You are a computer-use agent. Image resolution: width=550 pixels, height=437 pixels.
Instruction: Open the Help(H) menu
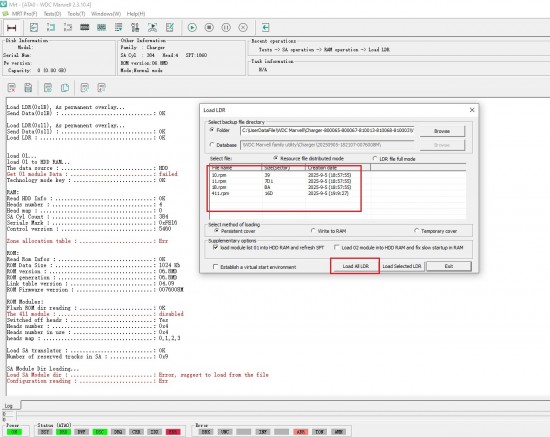pyautogui.click(x=136, y=14)
